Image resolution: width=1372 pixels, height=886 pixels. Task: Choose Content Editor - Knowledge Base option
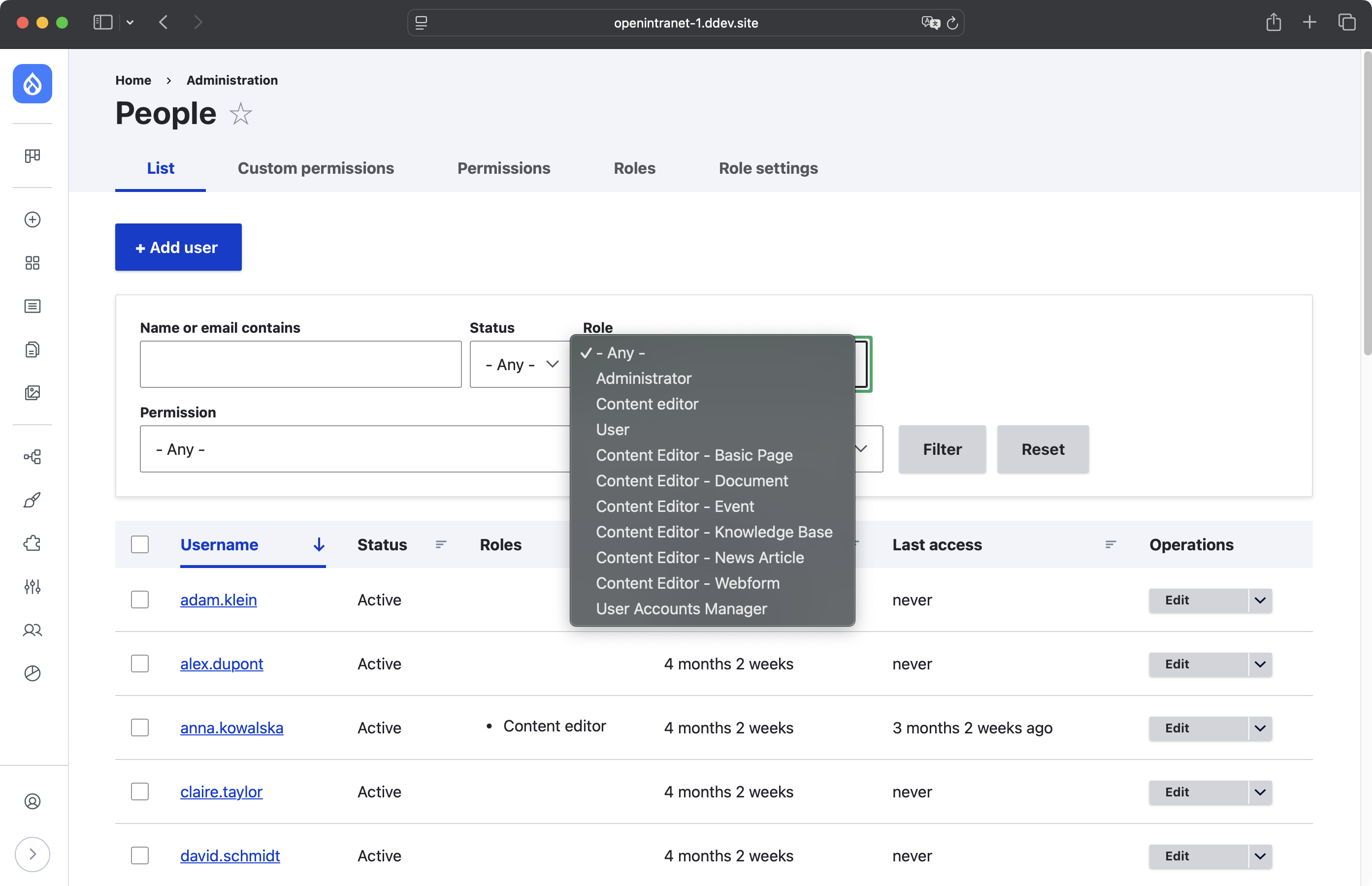[x=712, y=532]
